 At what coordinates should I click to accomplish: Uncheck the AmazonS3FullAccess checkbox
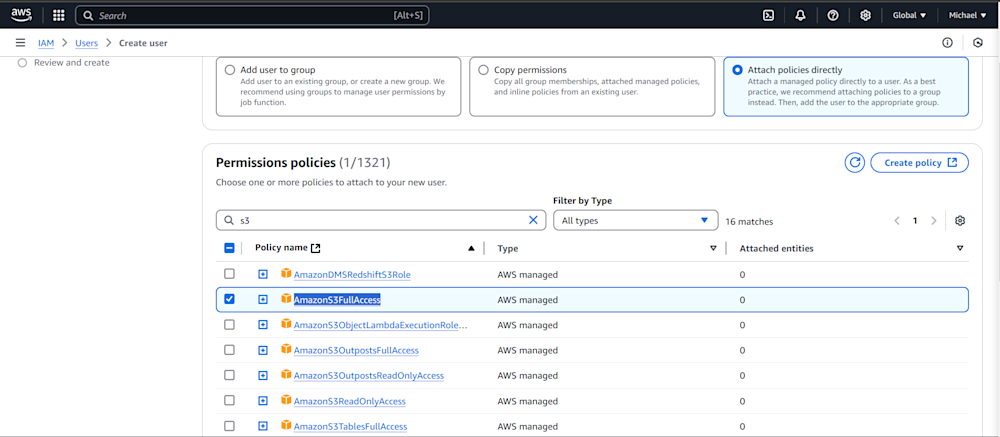[x=230, y=299]
